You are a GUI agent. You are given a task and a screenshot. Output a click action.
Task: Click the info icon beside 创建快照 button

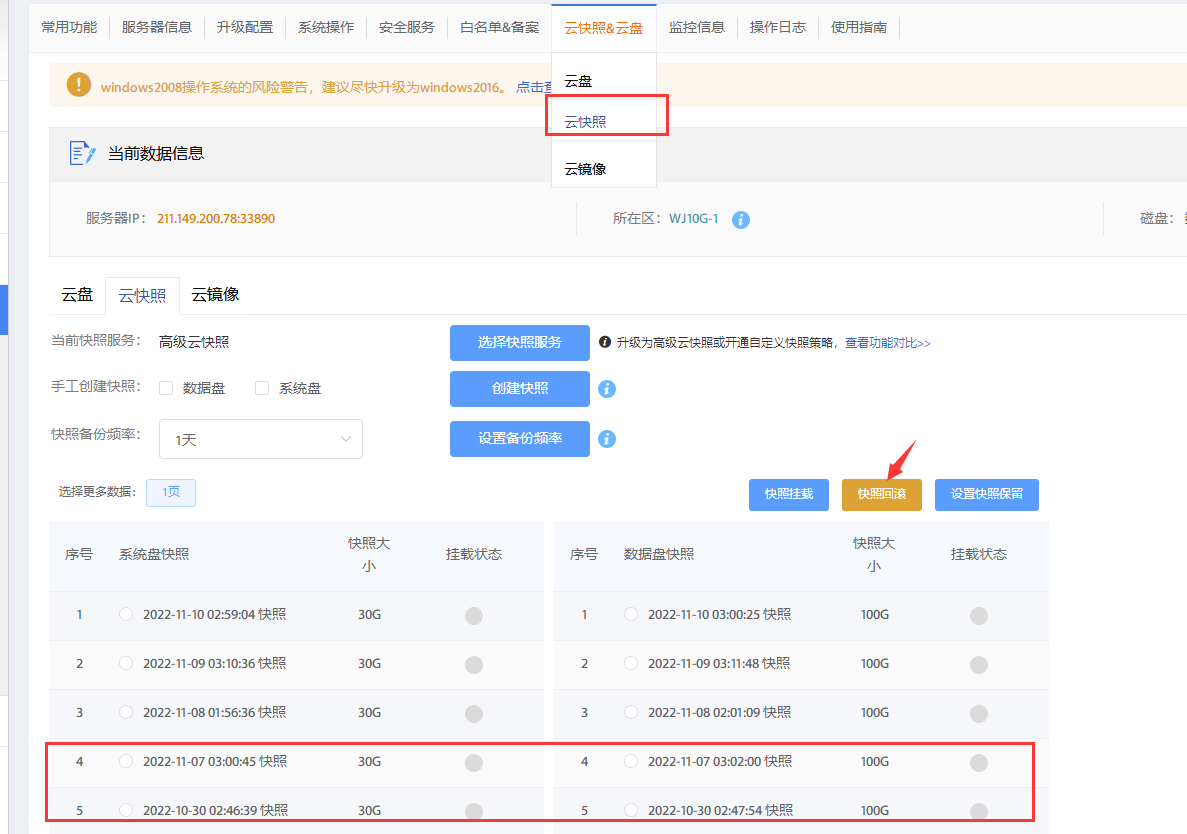(x=607, y=389)
